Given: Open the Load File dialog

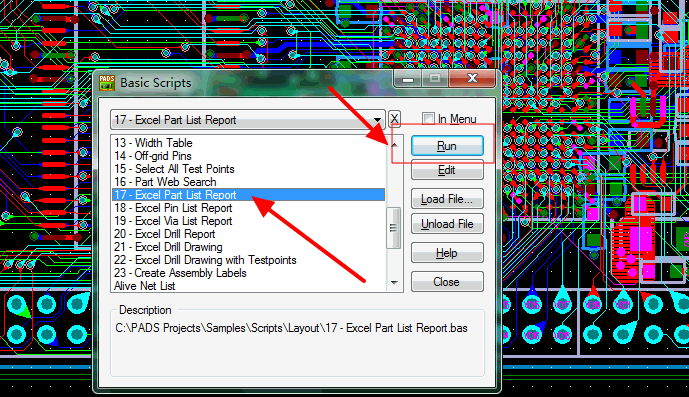Looking at the screenshot, I should 447,199.
